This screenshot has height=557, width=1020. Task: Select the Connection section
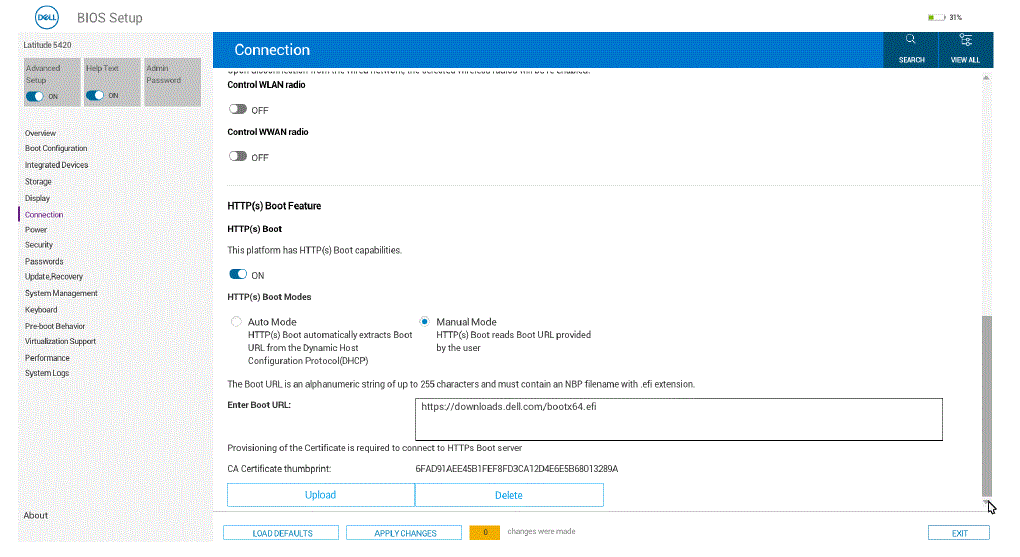[44, 215]
